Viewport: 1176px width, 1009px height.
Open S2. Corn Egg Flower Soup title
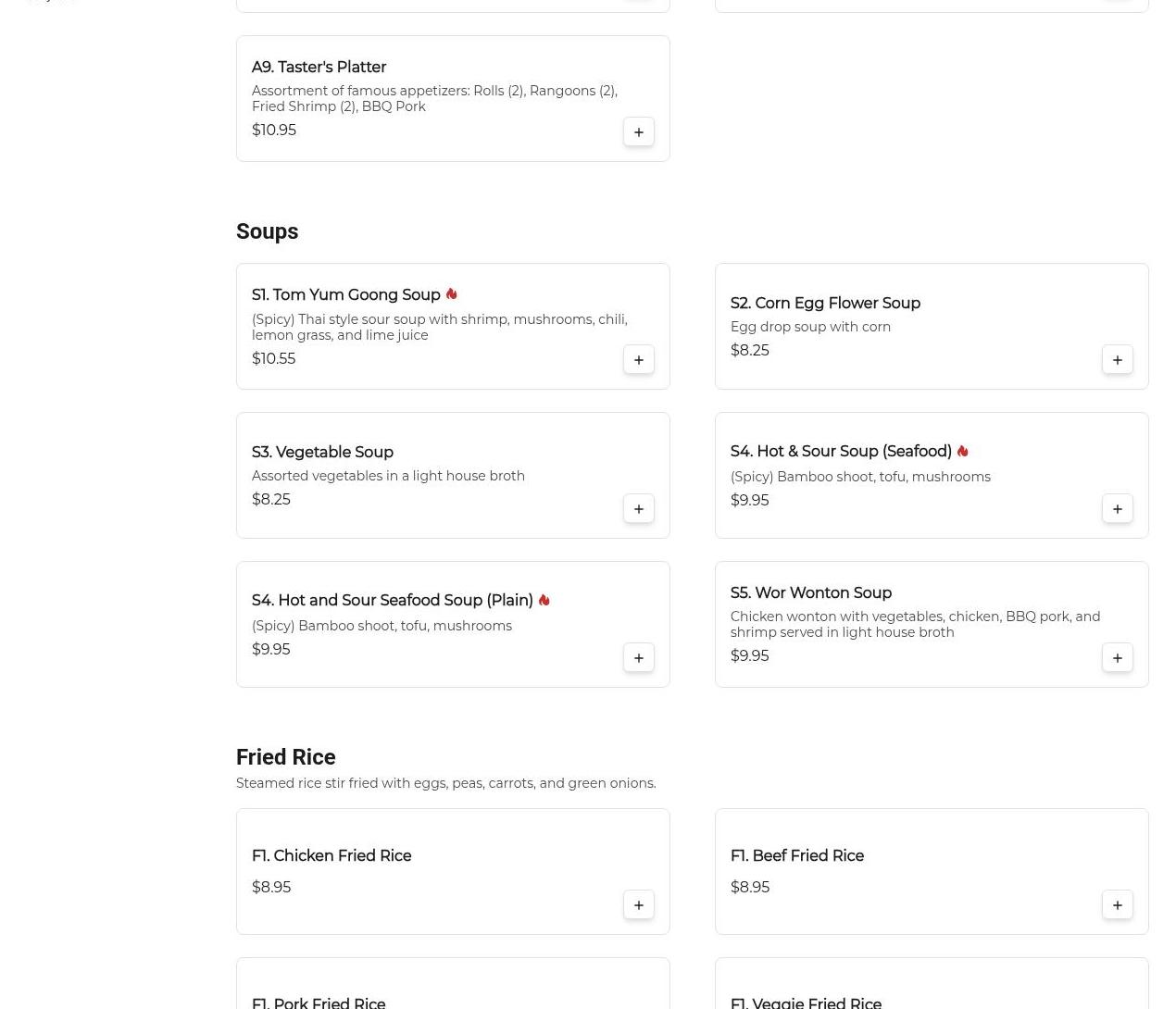(x=825, y=303)
